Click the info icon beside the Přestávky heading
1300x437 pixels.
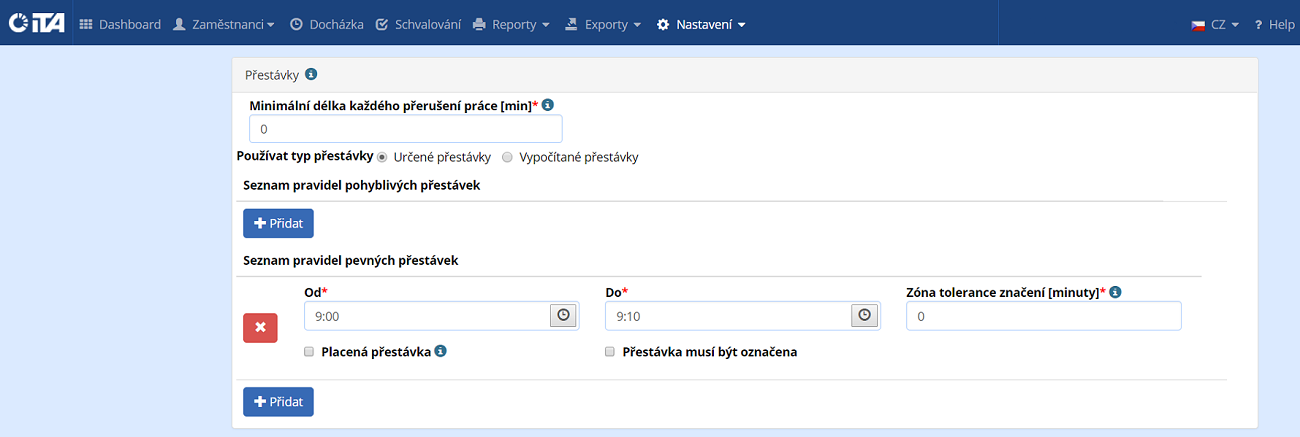click(x=311, y=74)
